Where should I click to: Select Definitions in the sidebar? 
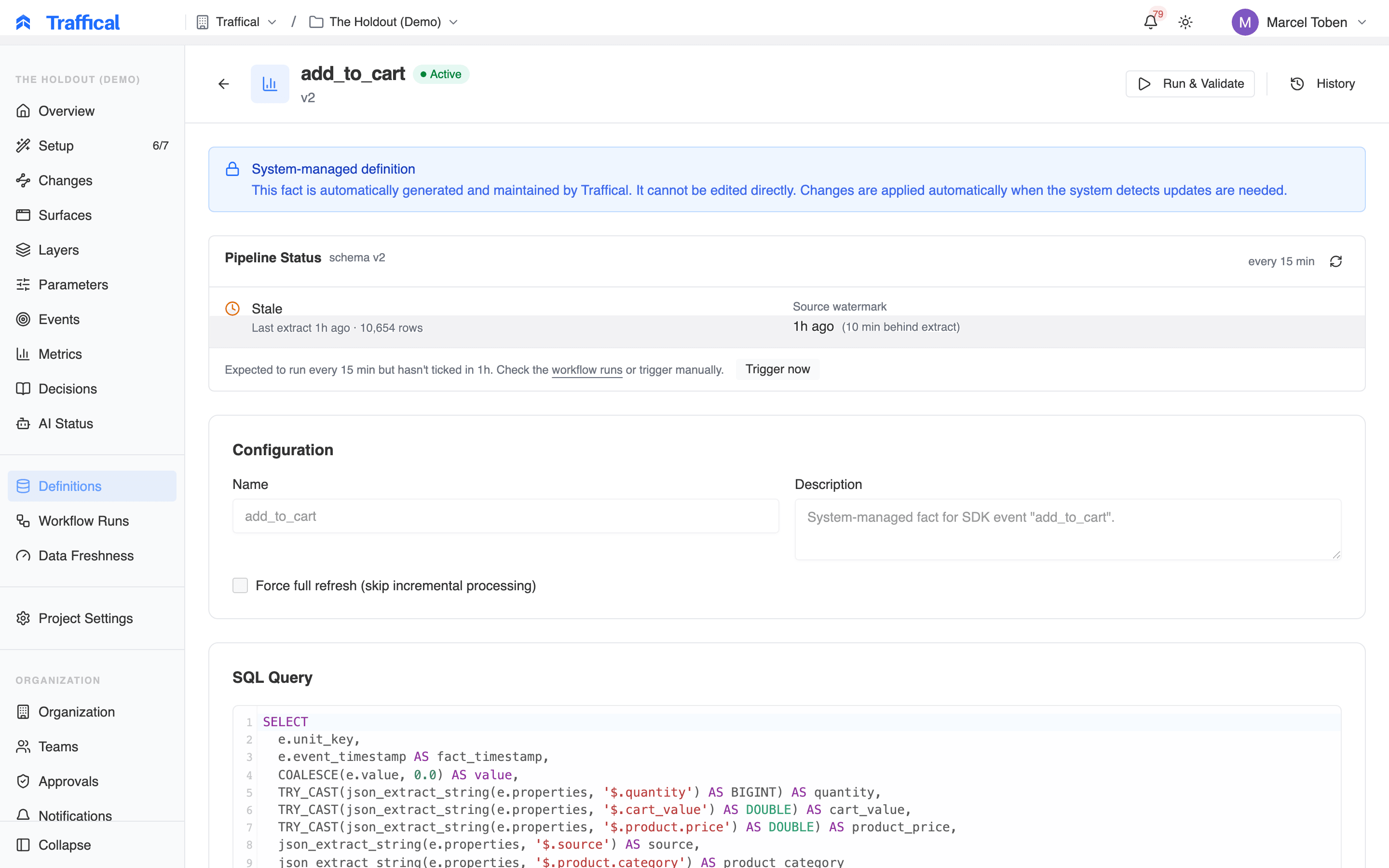(92, 486)
